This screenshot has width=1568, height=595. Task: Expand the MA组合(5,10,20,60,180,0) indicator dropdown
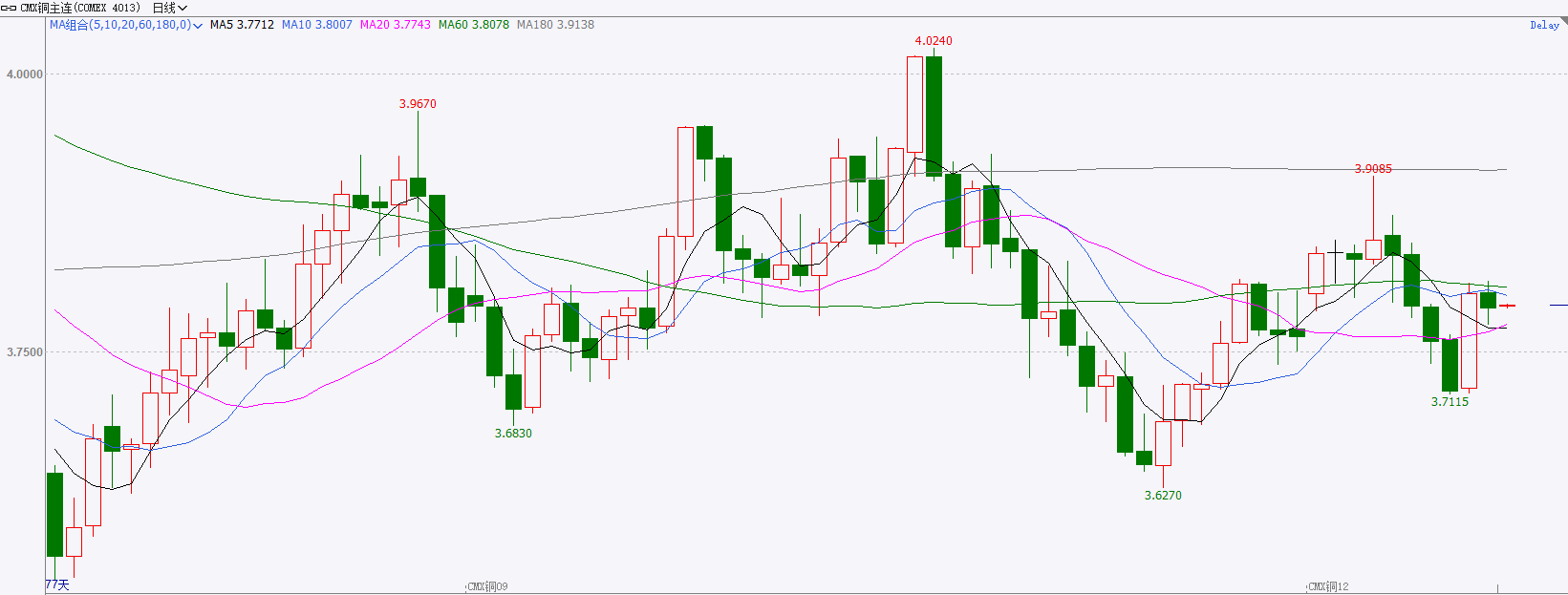point(125,25)
